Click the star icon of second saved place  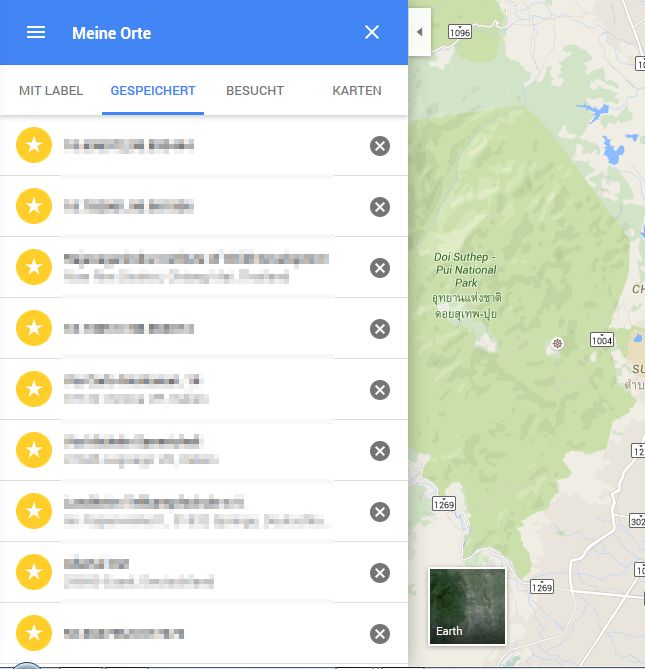pos(34,206)
